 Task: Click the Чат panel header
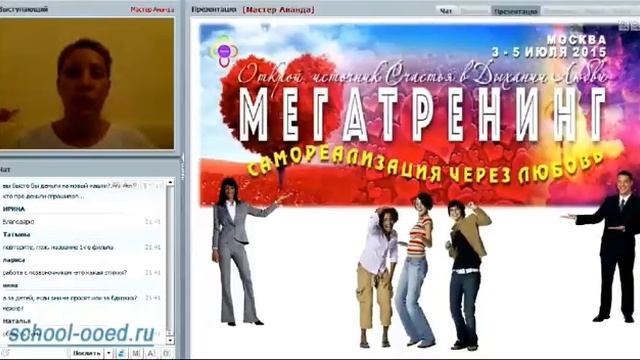pyautogui.click(x=5, y=169)
